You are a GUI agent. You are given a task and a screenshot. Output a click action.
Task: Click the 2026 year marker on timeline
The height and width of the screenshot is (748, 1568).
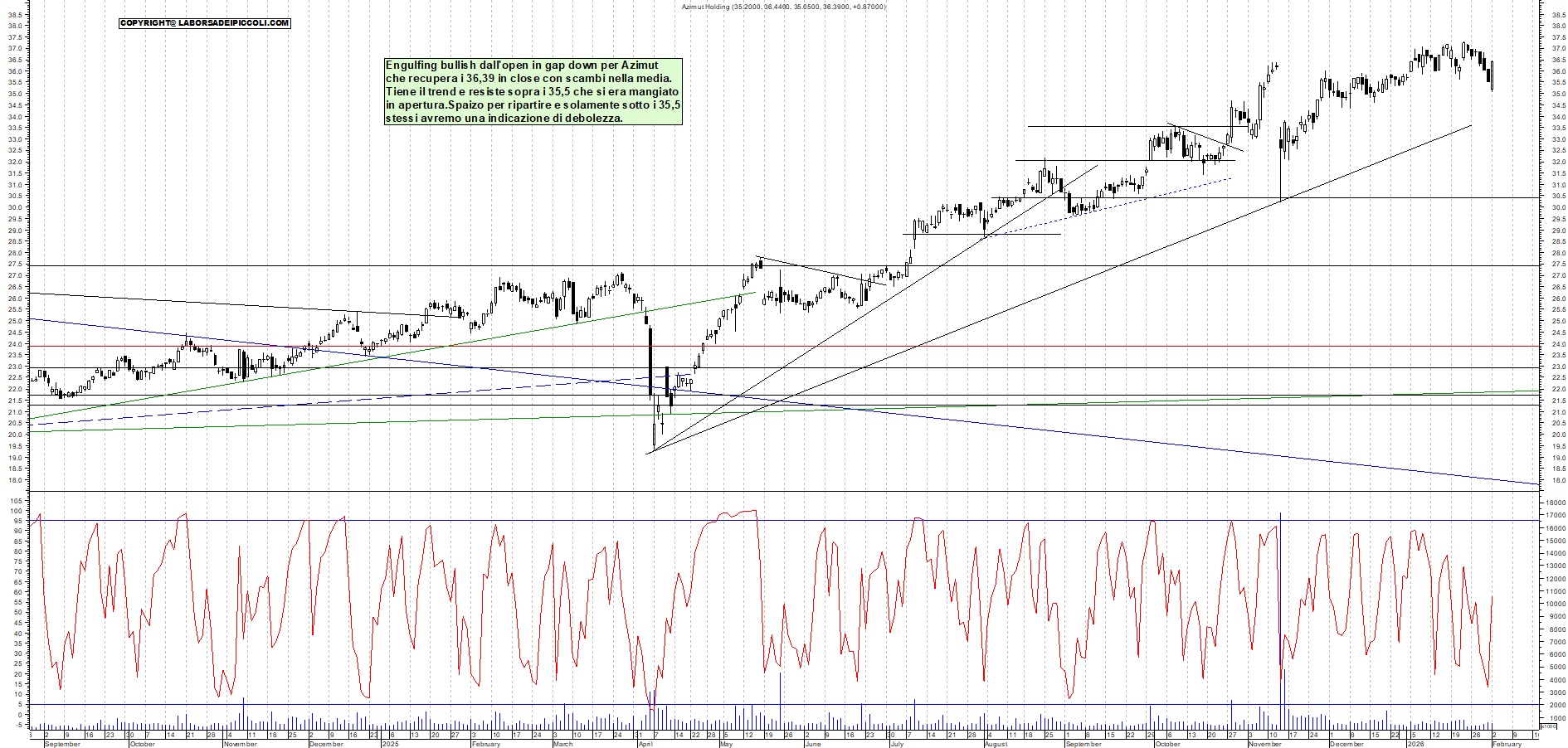click(1415, 744)
